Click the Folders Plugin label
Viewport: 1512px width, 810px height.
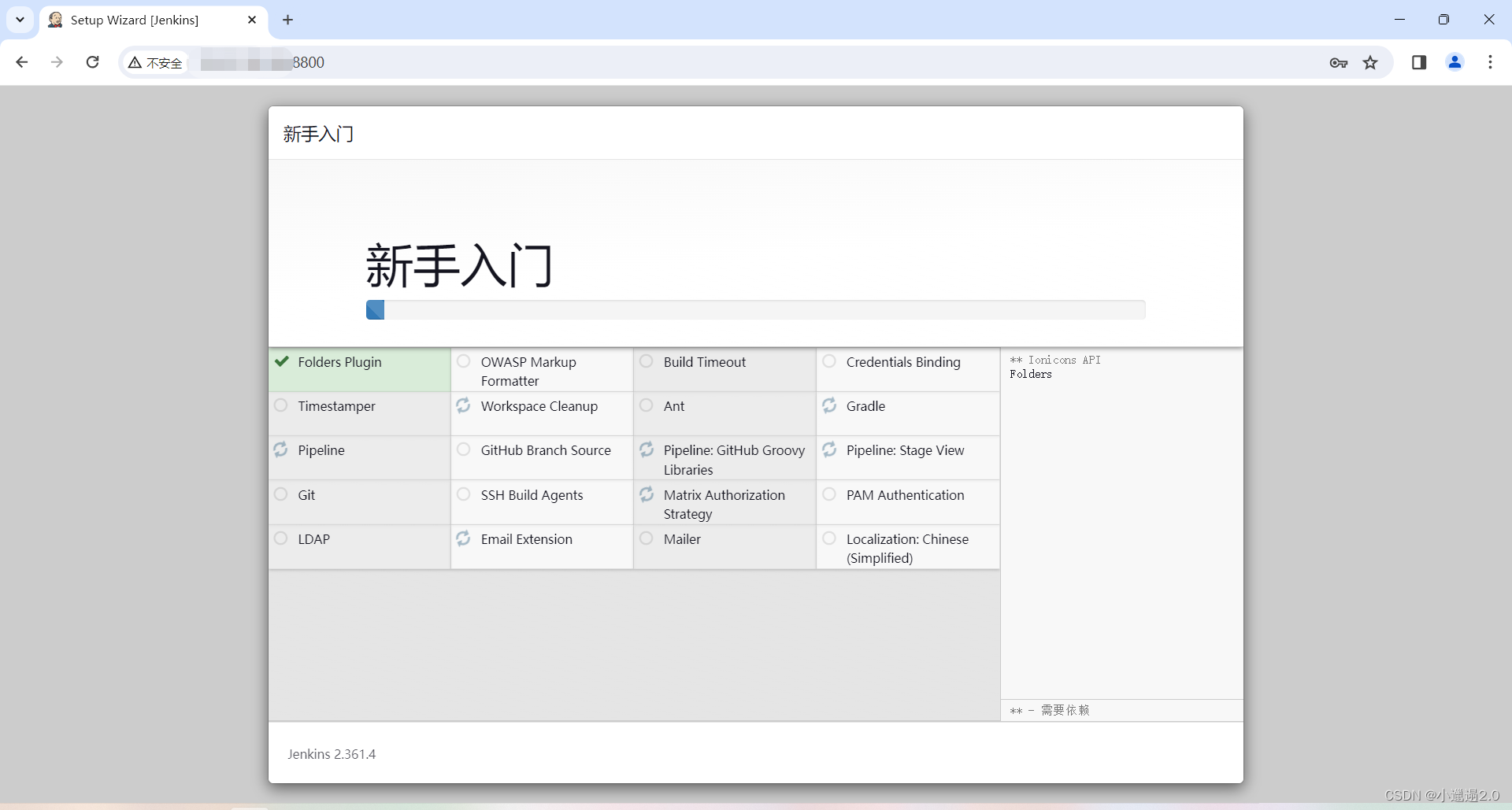tap(339, 362)
